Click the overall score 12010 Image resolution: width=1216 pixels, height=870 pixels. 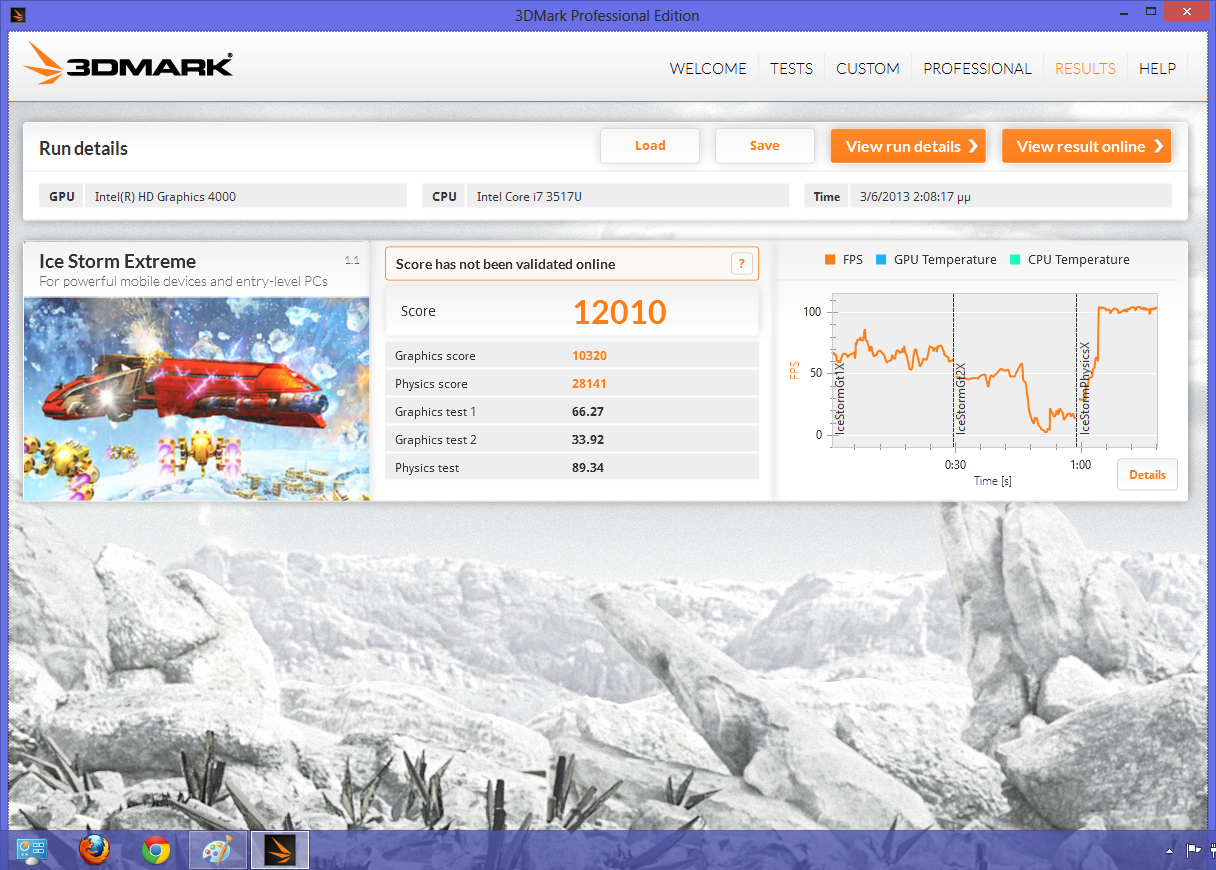click(x=619, y=312)
